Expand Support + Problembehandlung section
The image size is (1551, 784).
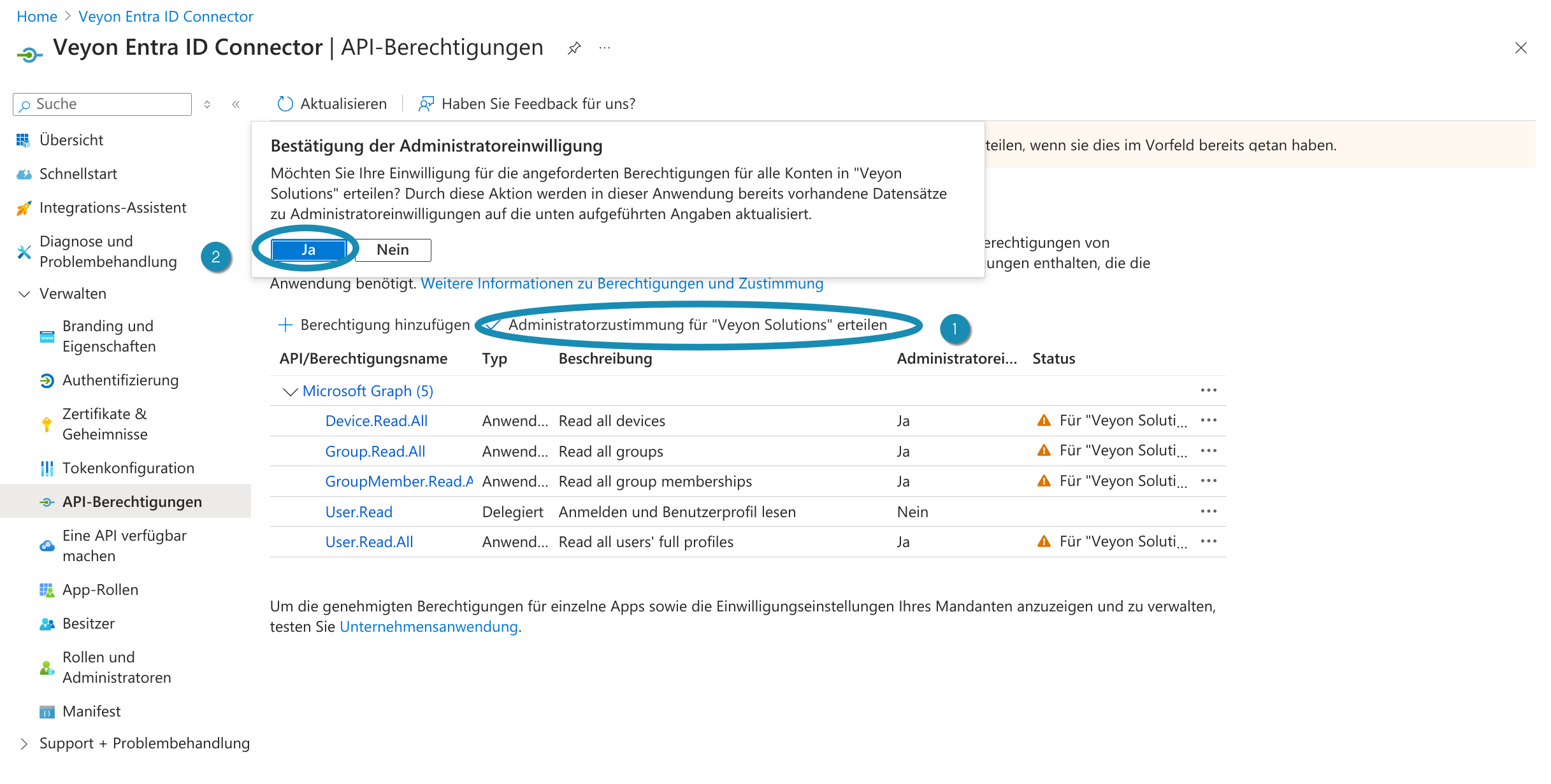24,743
